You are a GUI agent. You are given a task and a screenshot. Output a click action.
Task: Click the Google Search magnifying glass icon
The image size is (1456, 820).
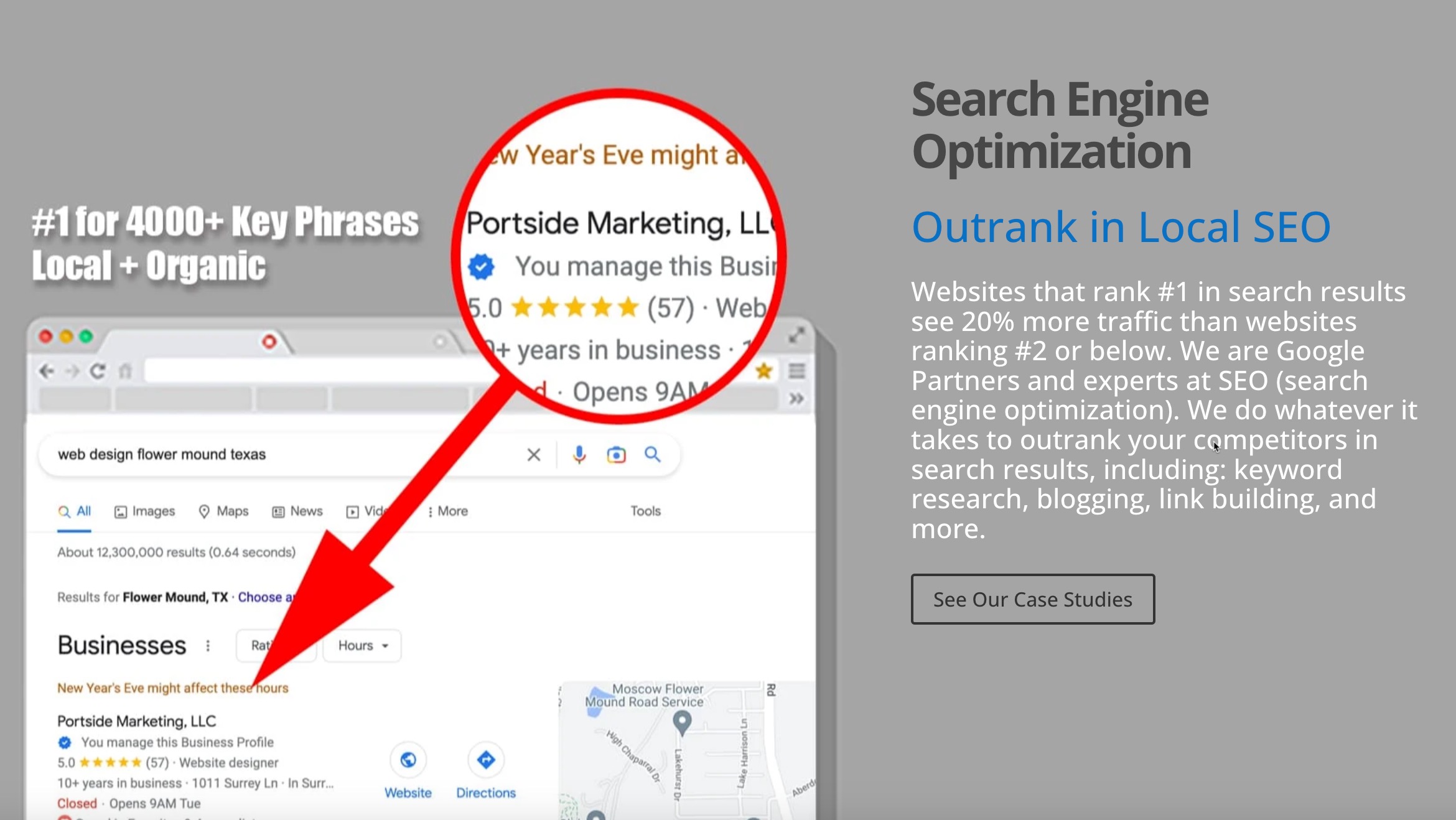pos(651,456)
